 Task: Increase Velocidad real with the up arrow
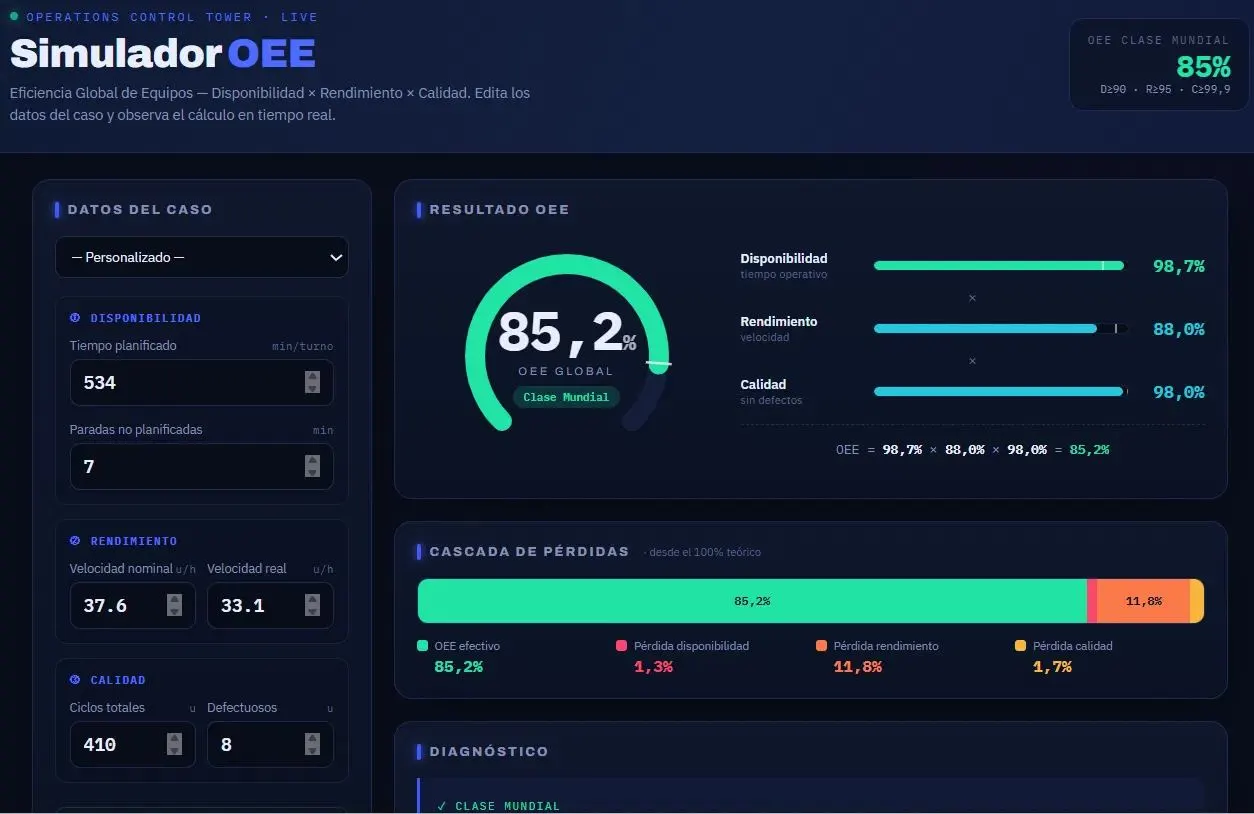(x=312, y=600)
